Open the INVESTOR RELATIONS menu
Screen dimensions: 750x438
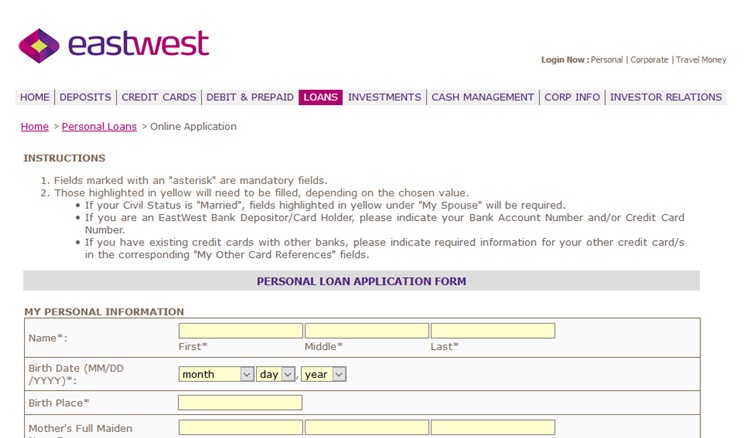(665, 98)
